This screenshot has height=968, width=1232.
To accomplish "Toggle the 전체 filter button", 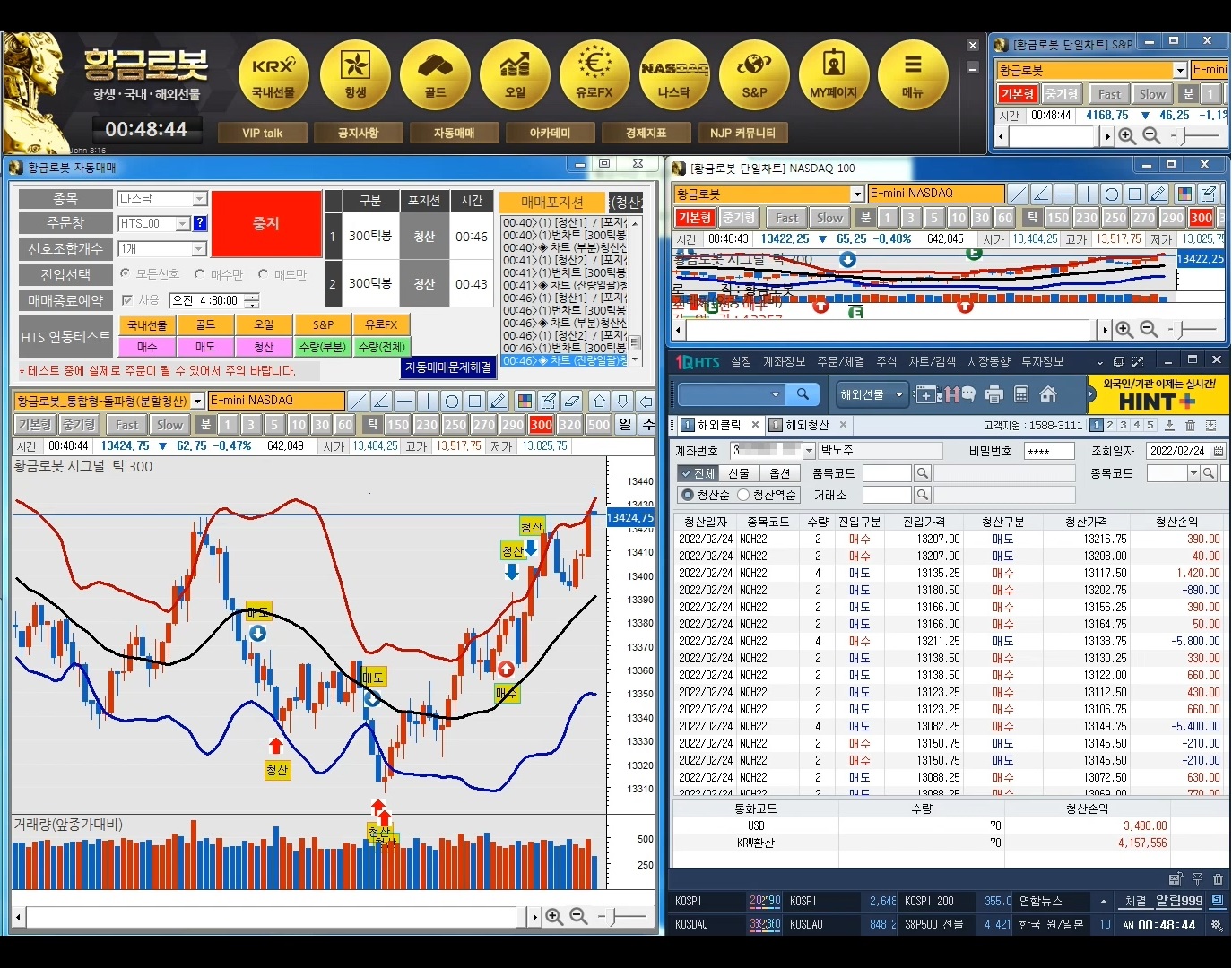I will 698,473.
